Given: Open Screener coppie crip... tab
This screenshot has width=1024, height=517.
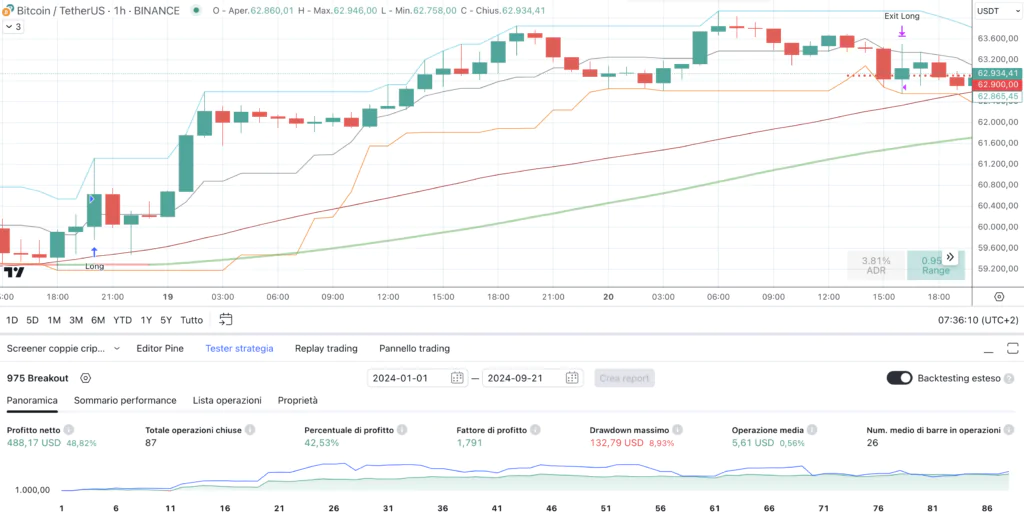Looking at the screenshot, I should click(56, 349).
